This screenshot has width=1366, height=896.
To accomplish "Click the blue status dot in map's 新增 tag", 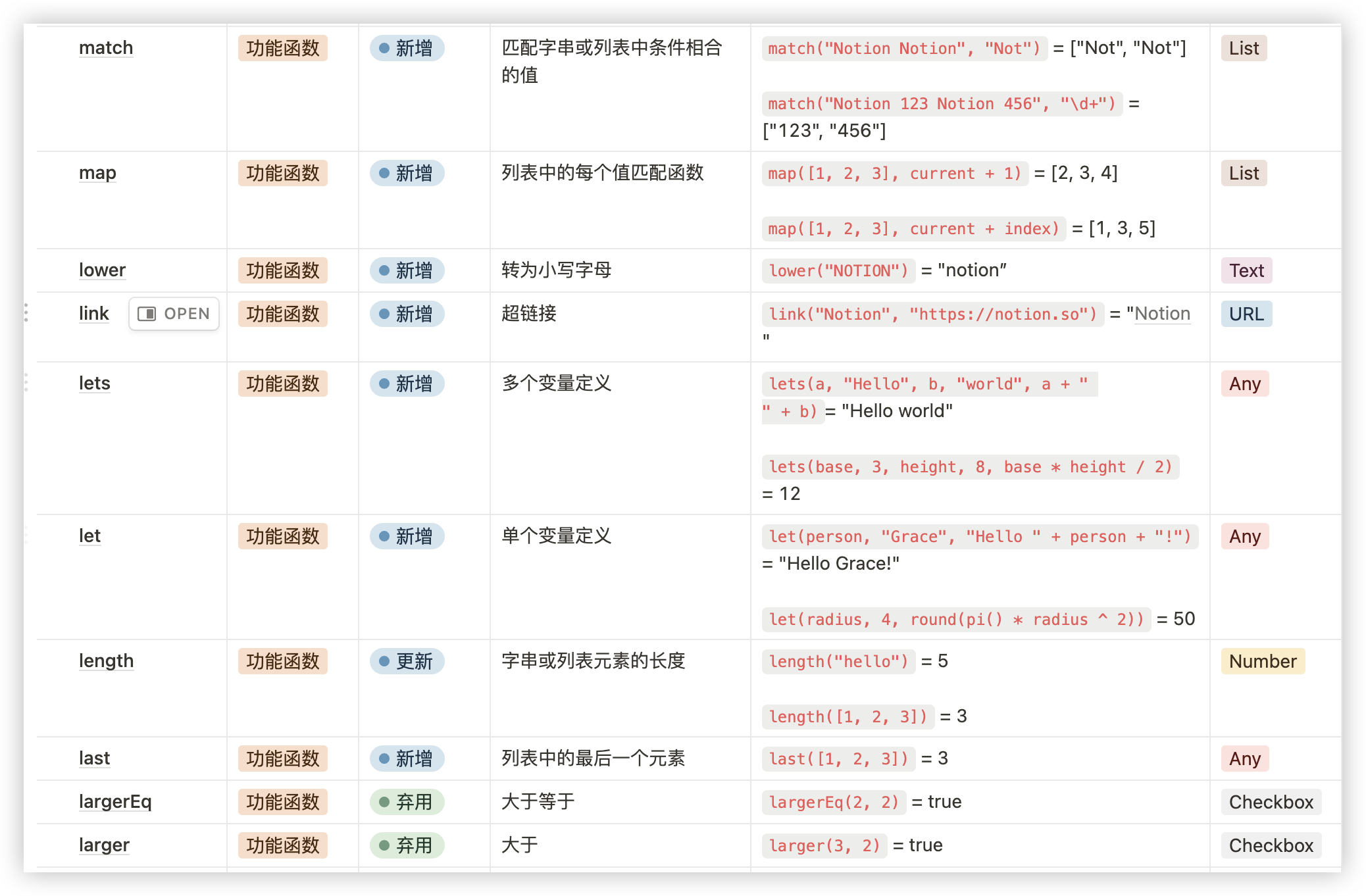I will pos(385,173).
